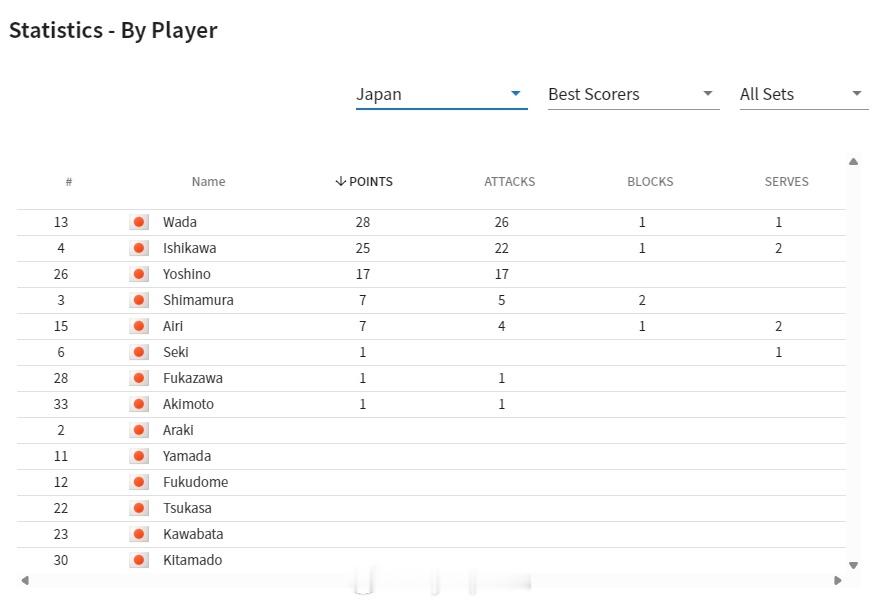Click the scroll left arrow at bottom
The image size is (884, 603).
pyautogui.click(x=25, y=580)
